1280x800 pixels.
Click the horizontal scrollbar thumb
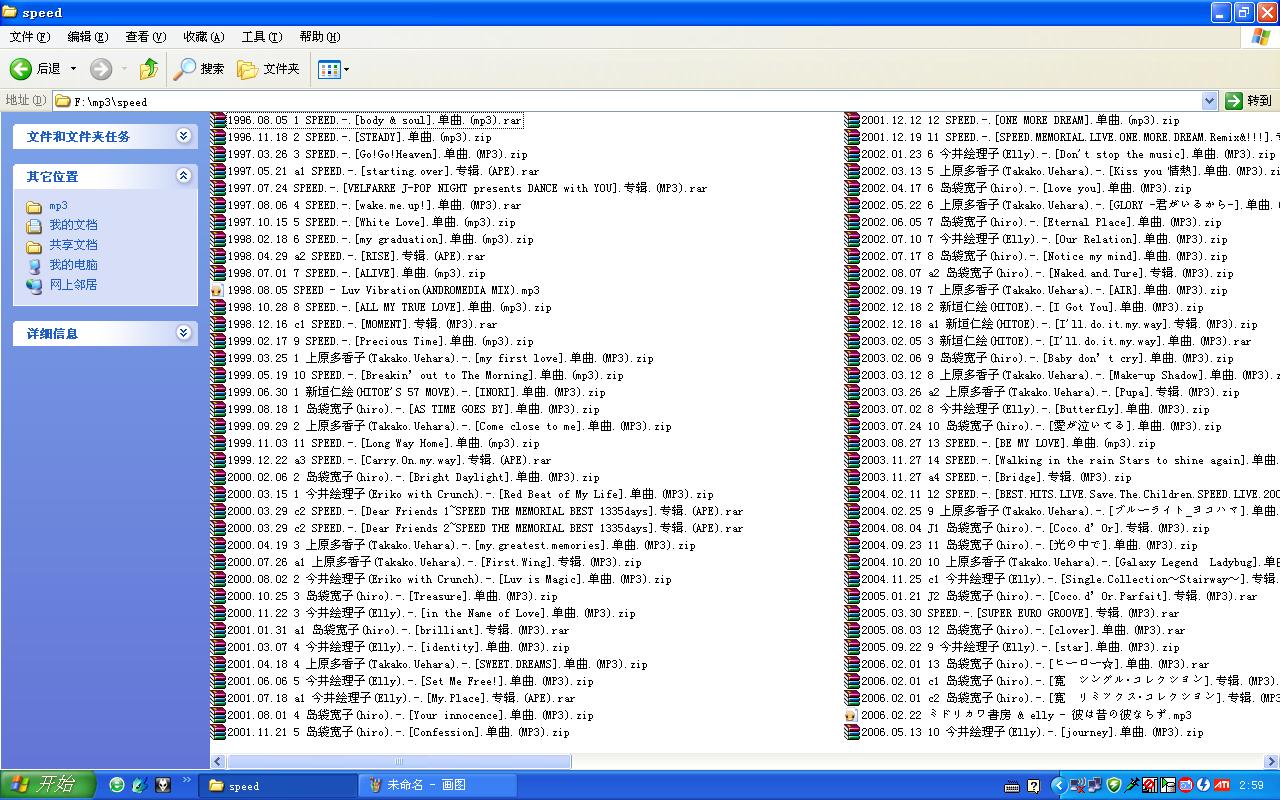pyautogui.click(x=399, y=761)
